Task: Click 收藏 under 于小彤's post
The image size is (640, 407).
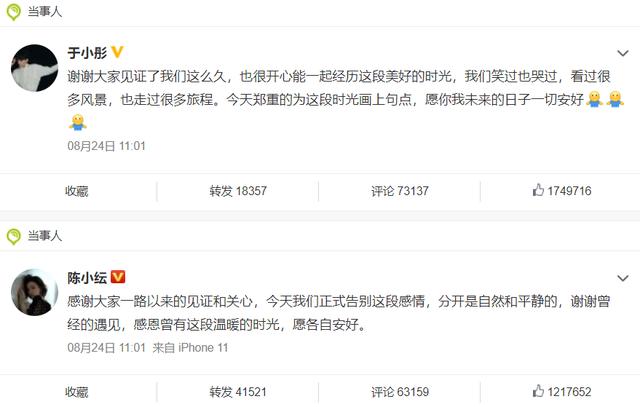Action: point(77,191)
